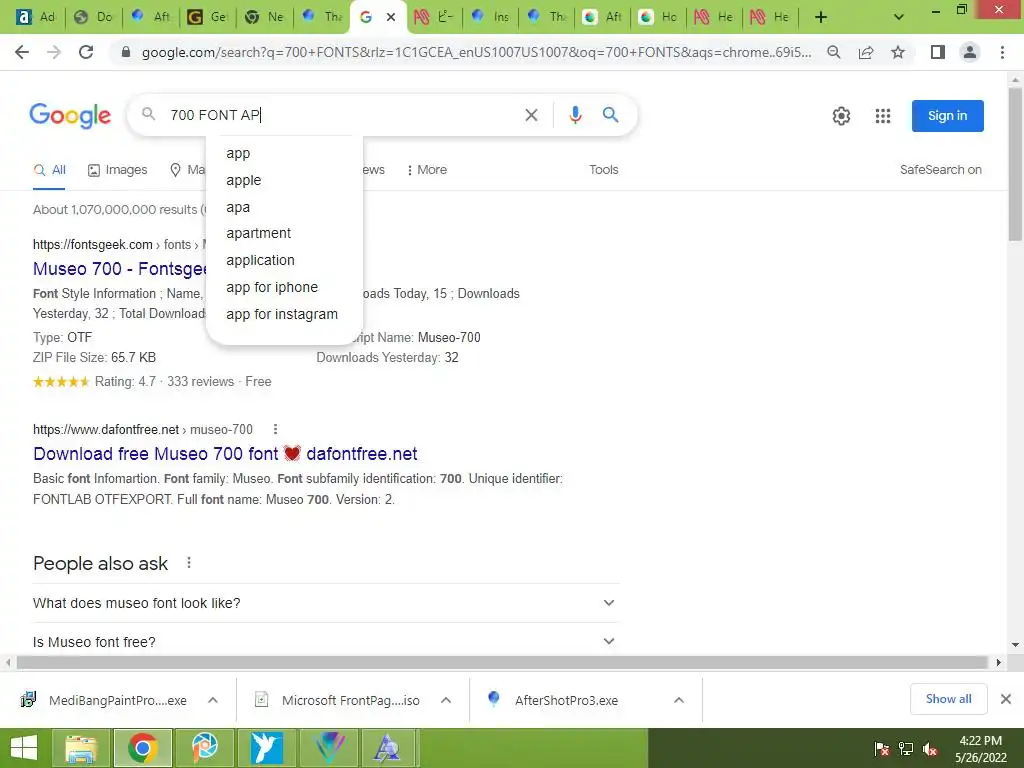This screenshot has width=1024, height=768.
Task: Click Chrome icon in taskbar
Action: pos(143,748)
